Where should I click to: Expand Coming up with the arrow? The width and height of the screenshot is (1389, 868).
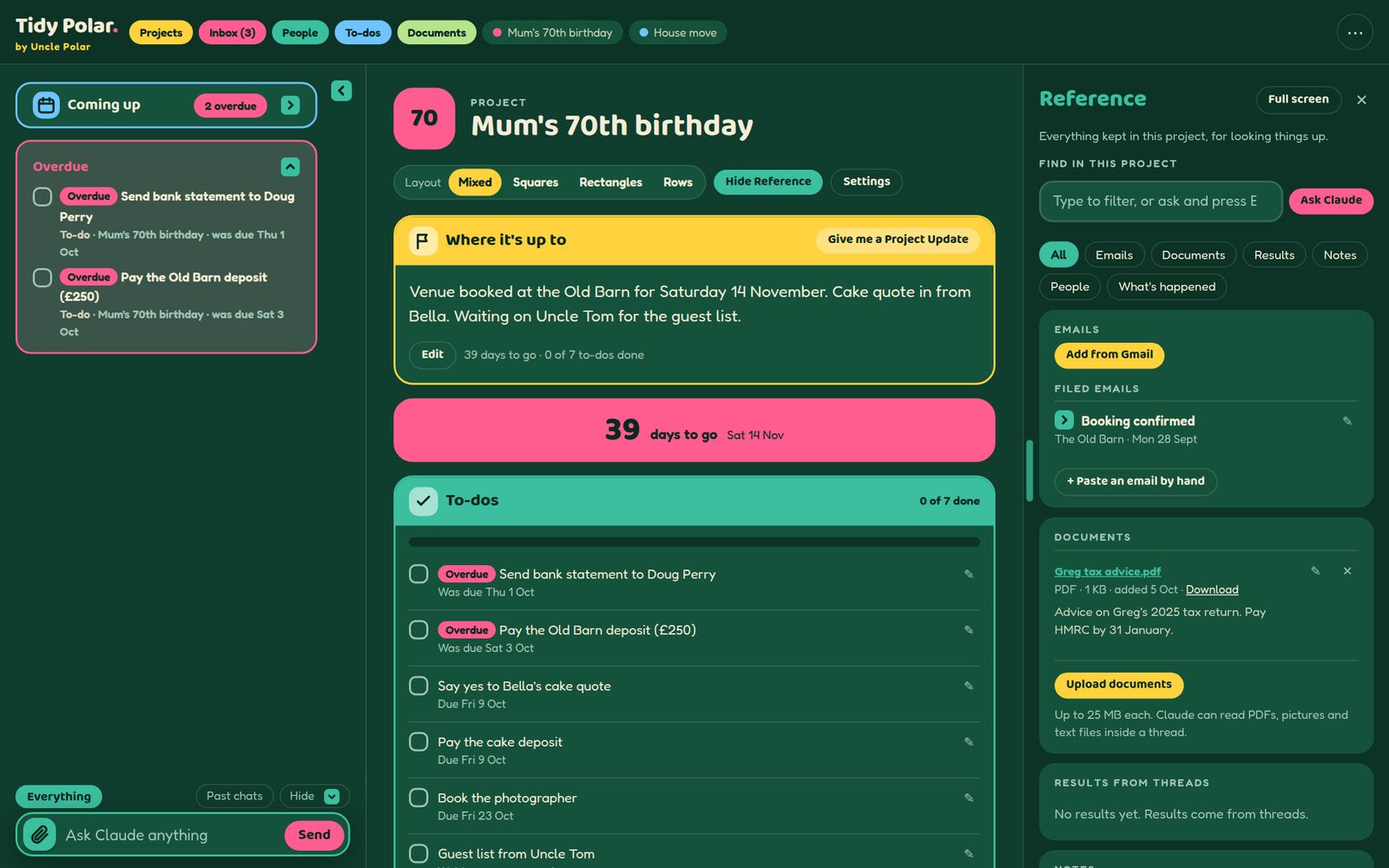290,106
